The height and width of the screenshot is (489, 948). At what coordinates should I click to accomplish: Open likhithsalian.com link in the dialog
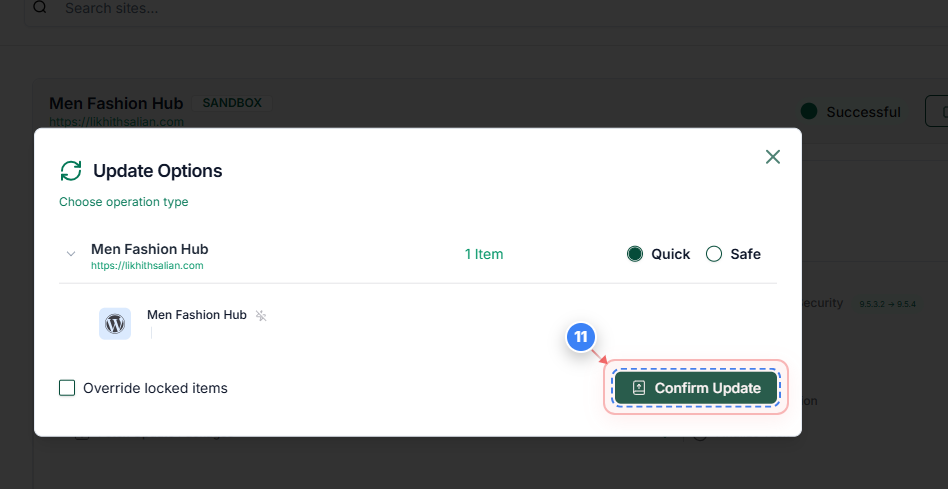(147, 265)
